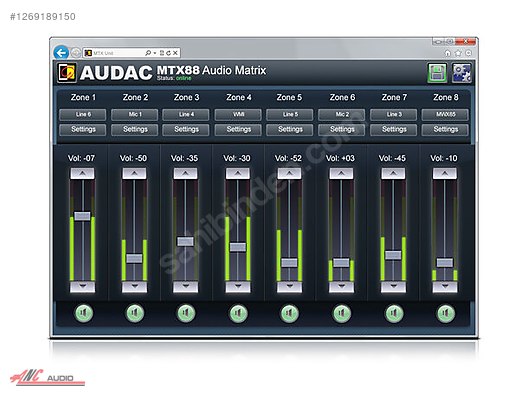Viewport: 528px width, 396px height.
Task: Raise Zone 6 volume with up arrow
Action: [341, 173]
